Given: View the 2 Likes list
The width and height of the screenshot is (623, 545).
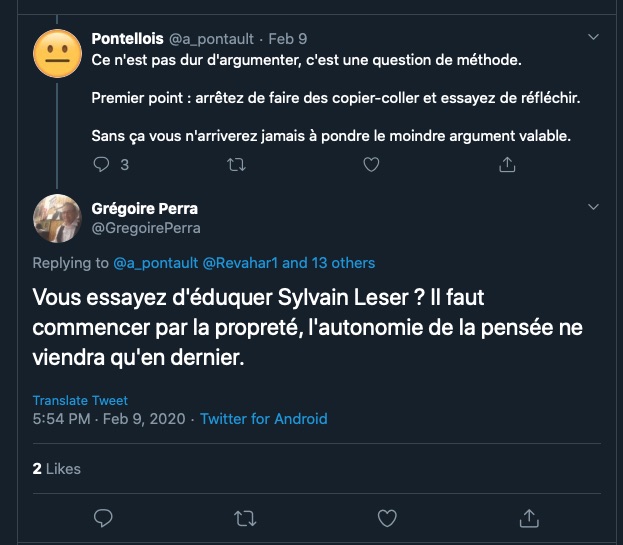Looking at the screenshot, I should point(56,468).
